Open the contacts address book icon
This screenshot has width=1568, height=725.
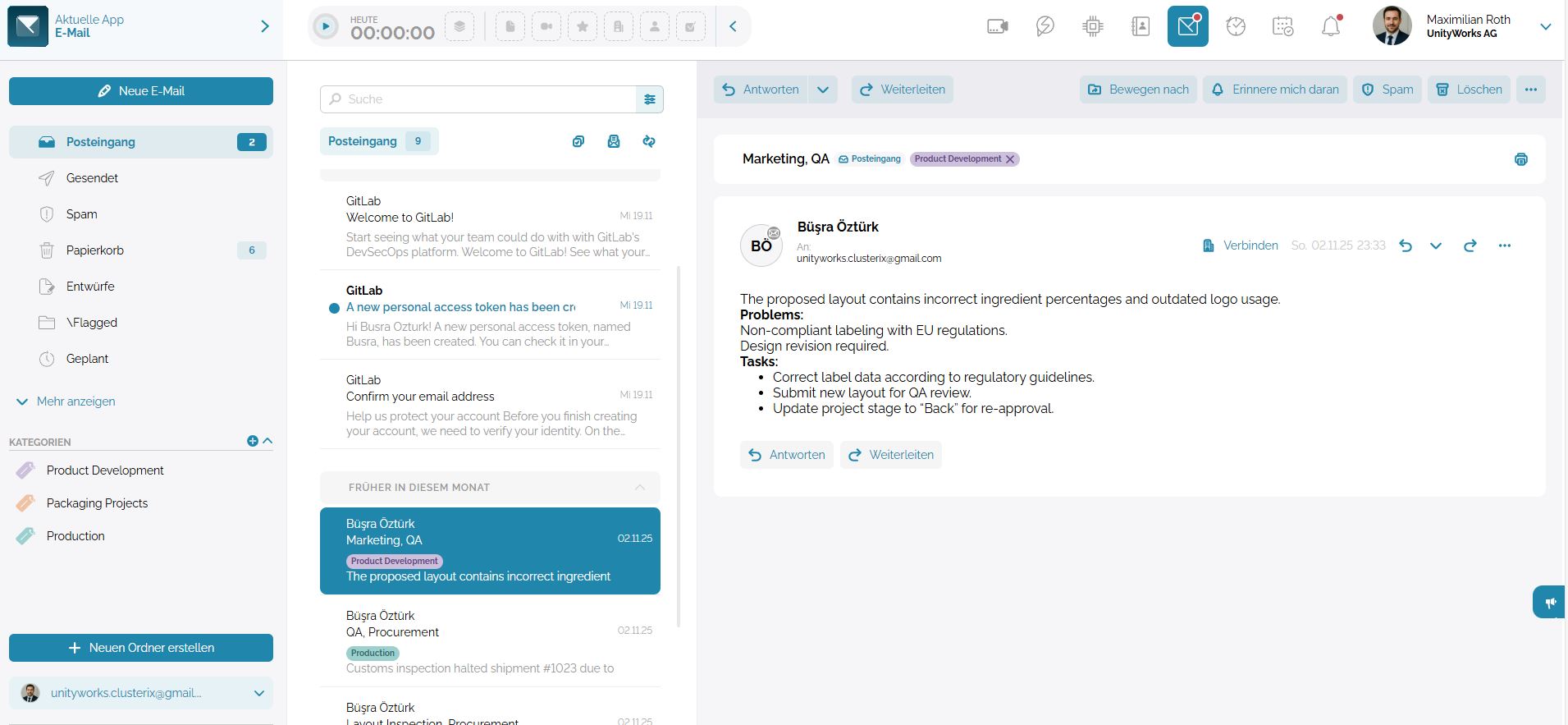(1141, 26)
